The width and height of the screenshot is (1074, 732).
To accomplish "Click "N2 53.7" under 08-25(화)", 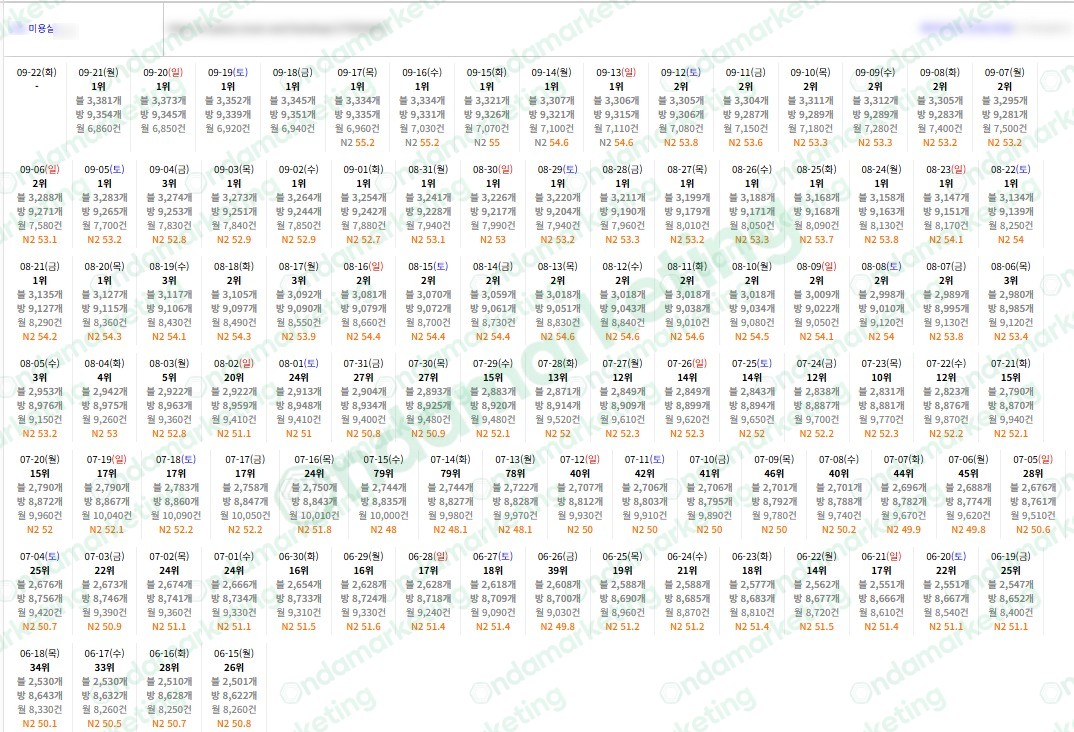I will [816, 240].
